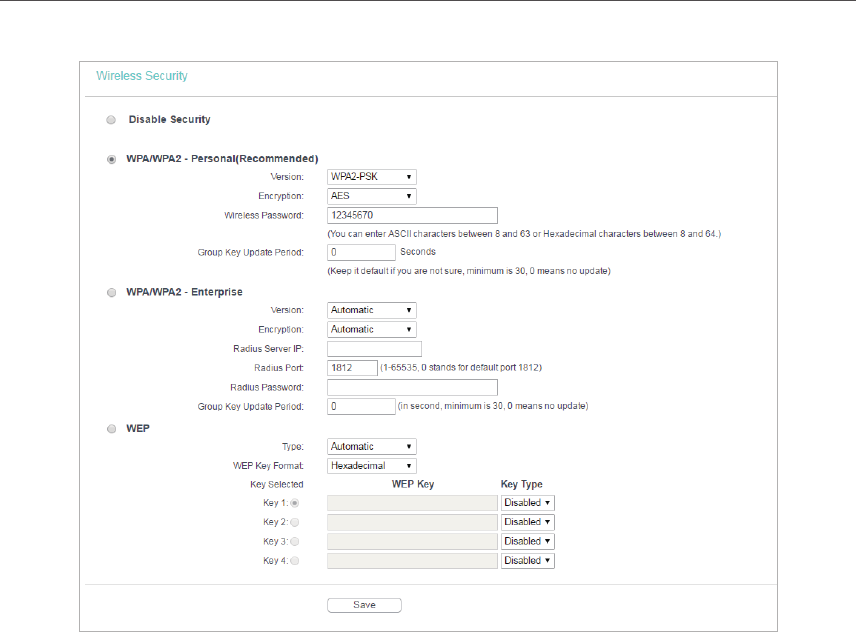
Task: Choose the WPA/WPA2 - Enterprise radio option
Action: click(x=111, y=293)
